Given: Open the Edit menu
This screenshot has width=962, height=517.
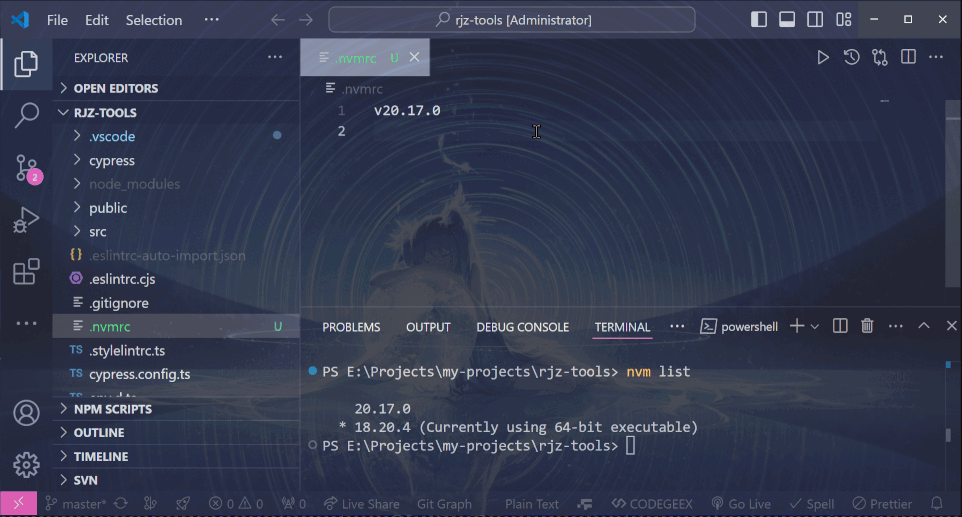Looking at the screenshot, I should point(97,20).
